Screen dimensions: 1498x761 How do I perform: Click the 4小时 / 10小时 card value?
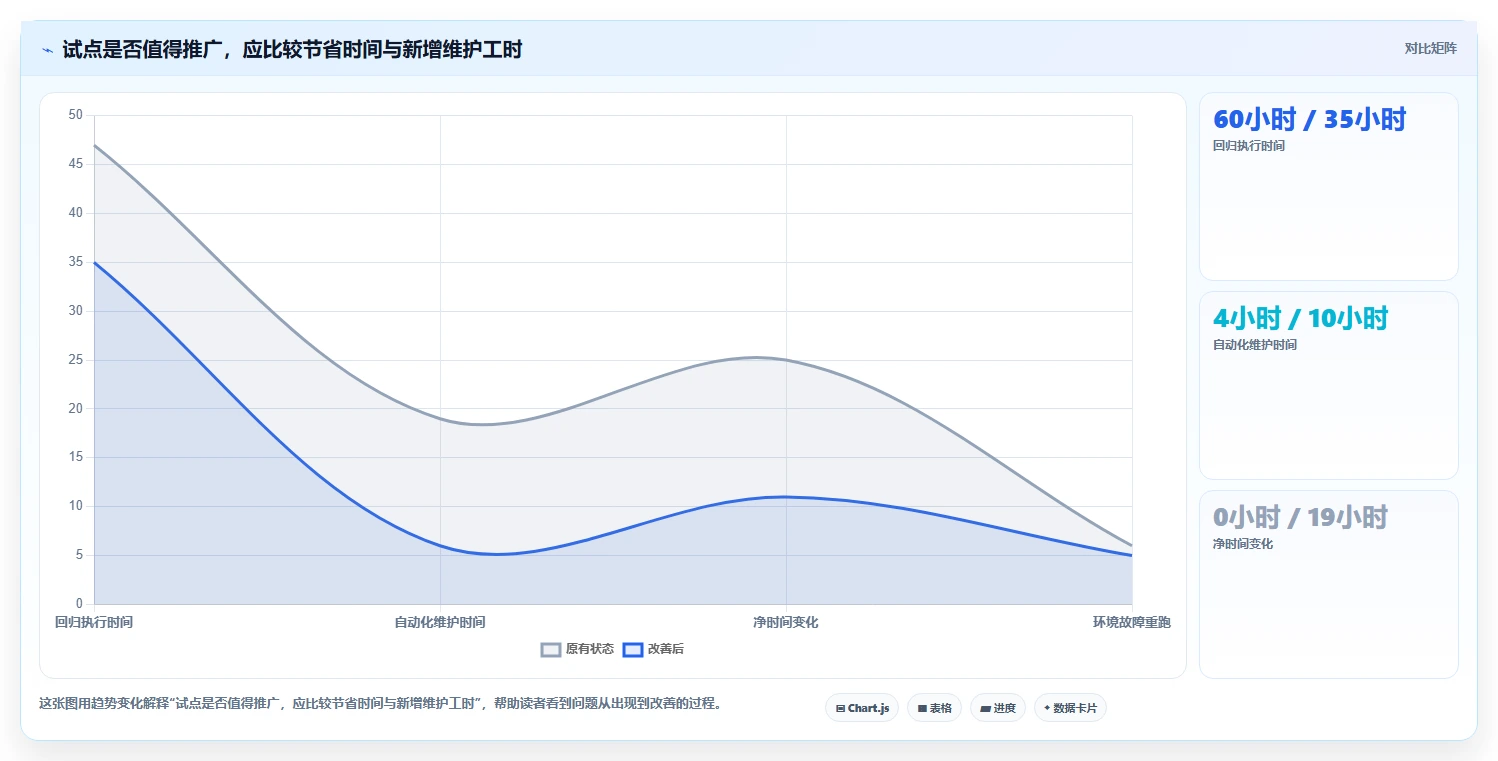[1300, 319]
